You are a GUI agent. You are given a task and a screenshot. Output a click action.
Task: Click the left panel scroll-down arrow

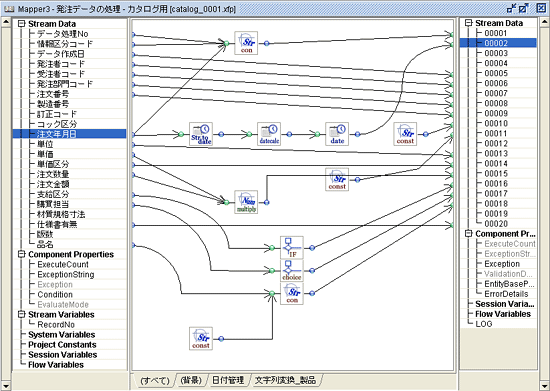click(6, 385)
